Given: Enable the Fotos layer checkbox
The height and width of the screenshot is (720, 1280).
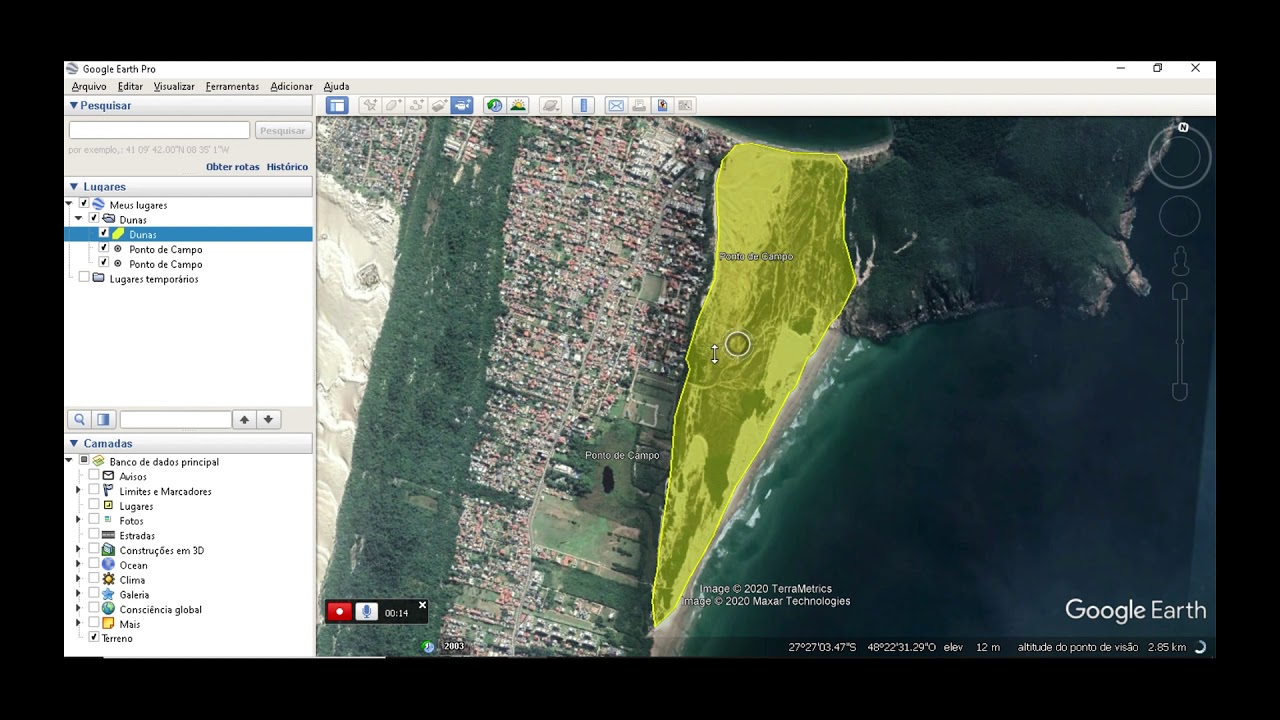Looking at the screenshot, I should point(94,520).
